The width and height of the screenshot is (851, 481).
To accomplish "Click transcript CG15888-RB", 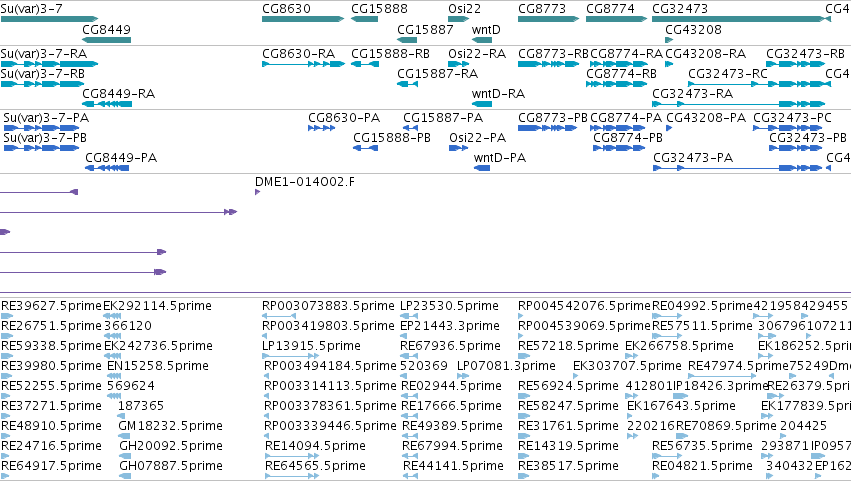I will point(391,54).
